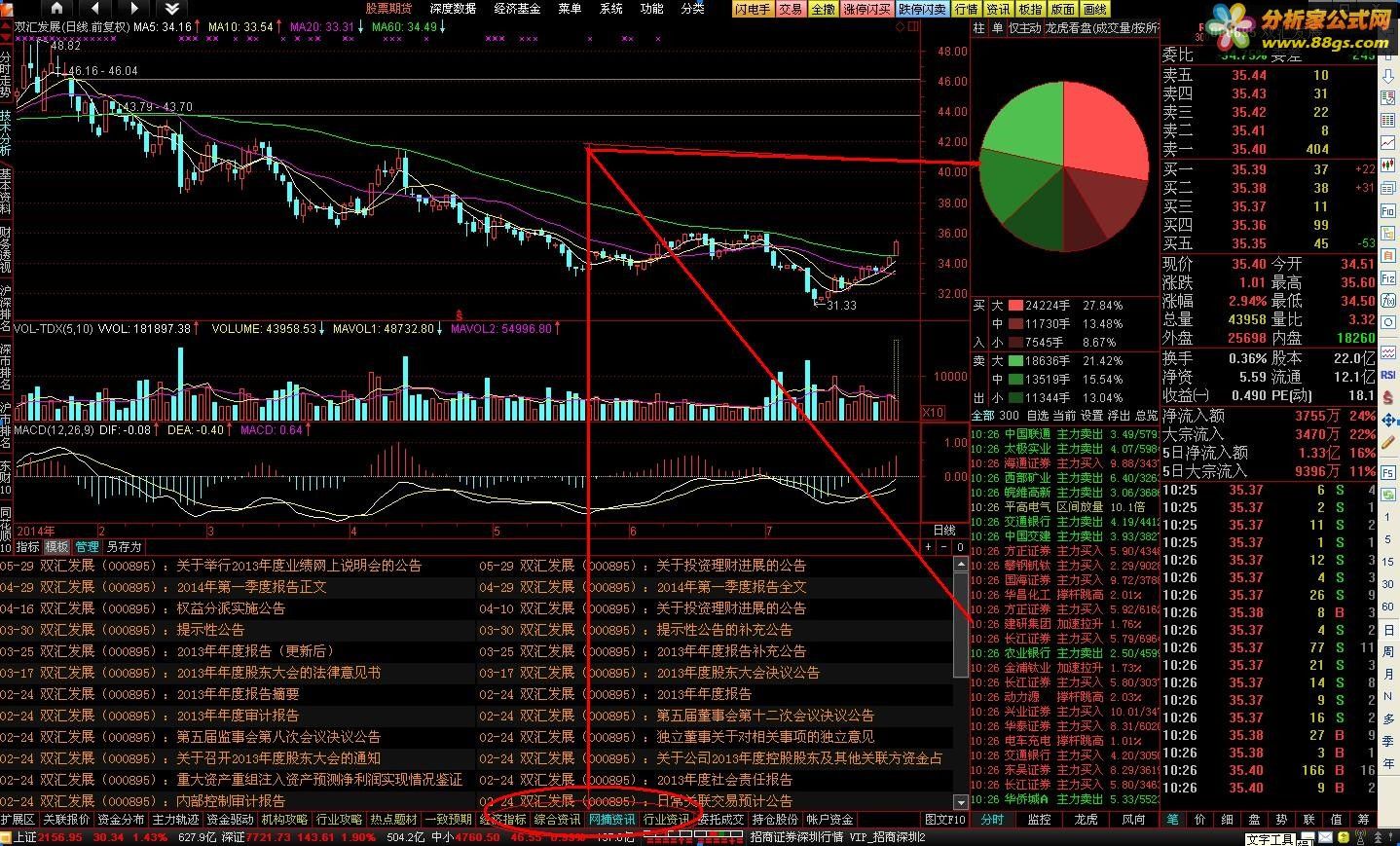Click the news list scrollbar up arrow

pos(962,566)
